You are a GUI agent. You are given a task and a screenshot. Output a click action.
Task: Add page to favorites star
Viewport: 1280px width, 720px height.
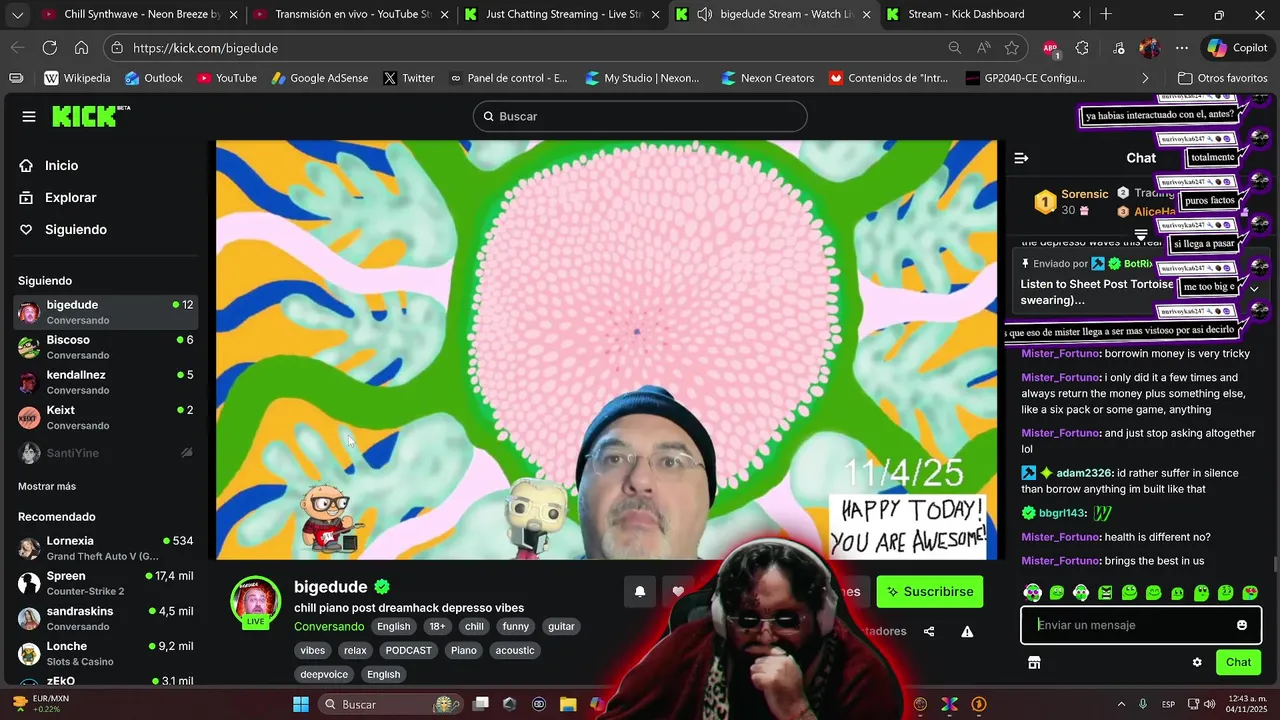pos(1012,48)
